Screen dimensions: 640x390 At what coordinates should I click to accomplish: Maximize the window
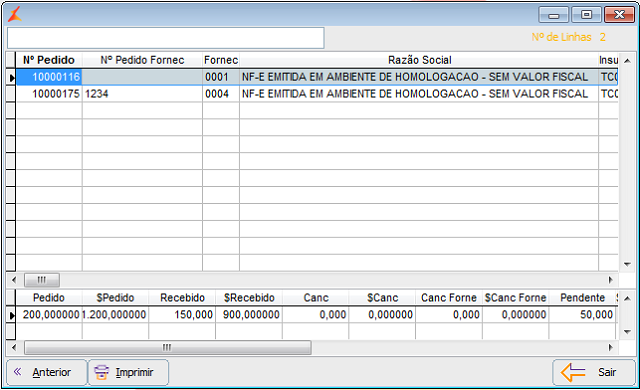tap(586, 15)
